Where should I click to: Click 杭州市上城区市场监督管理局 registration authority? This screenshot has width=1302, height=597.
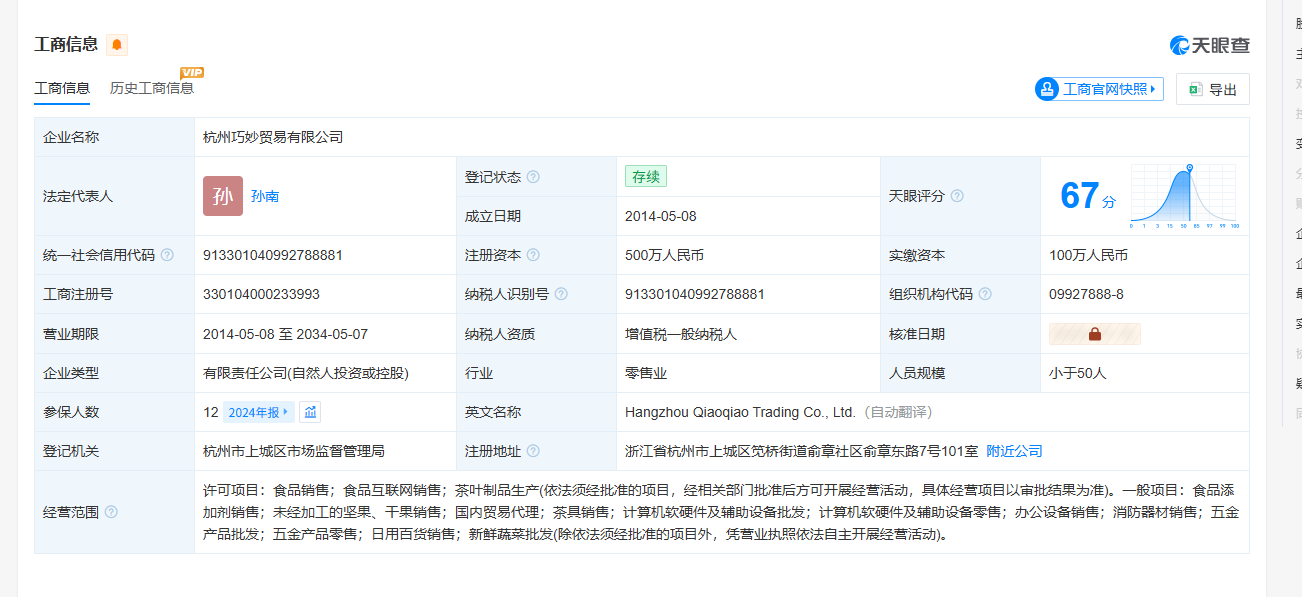pos(294,451)
